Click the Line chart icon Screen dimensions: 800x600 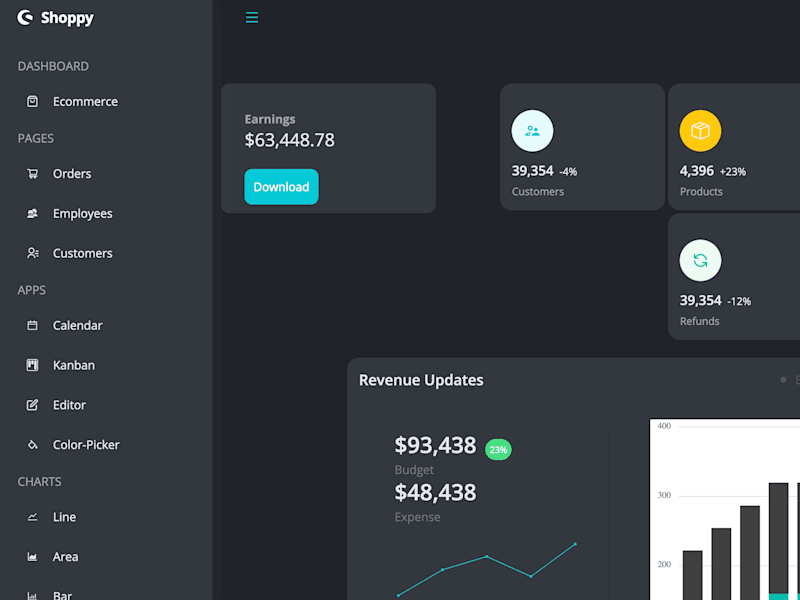coord(32,517)
